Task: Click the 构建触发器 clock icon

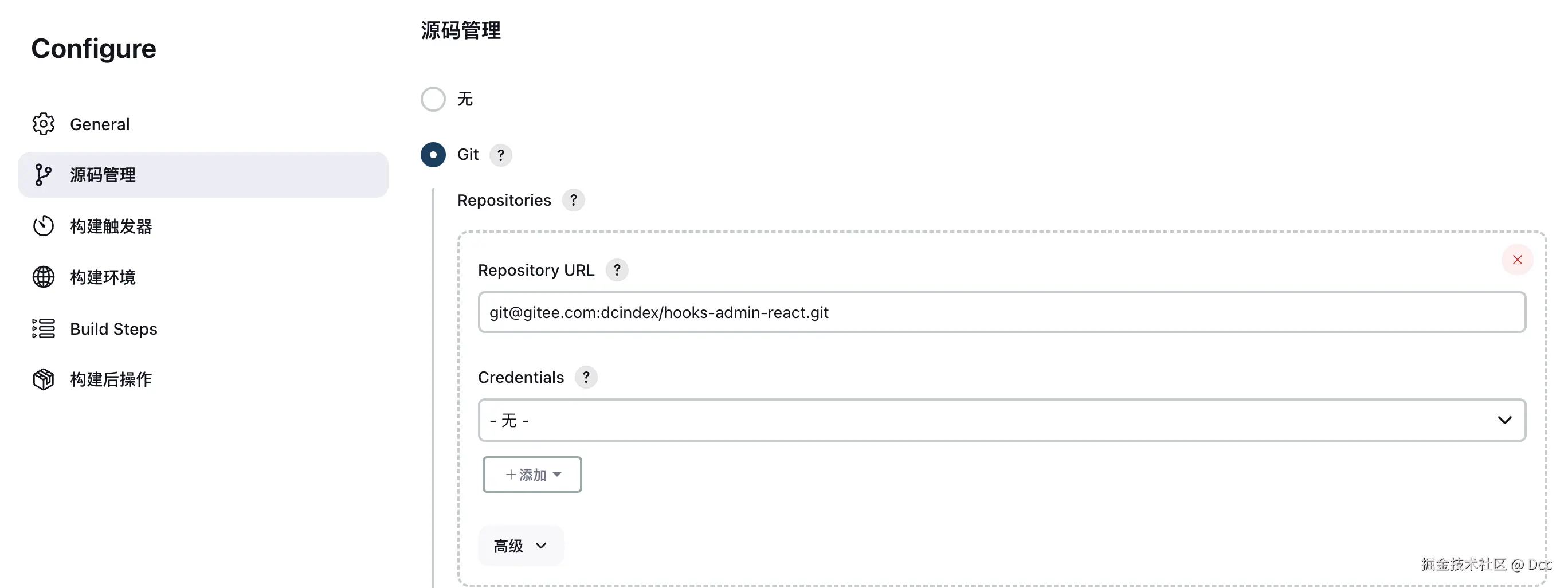Action: (x=43, y=226)
